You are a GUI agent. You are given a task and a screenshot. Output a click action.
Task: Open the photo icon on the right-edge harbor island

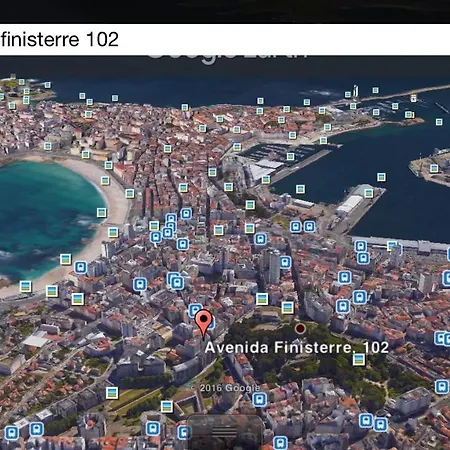[x=434, y=168]
